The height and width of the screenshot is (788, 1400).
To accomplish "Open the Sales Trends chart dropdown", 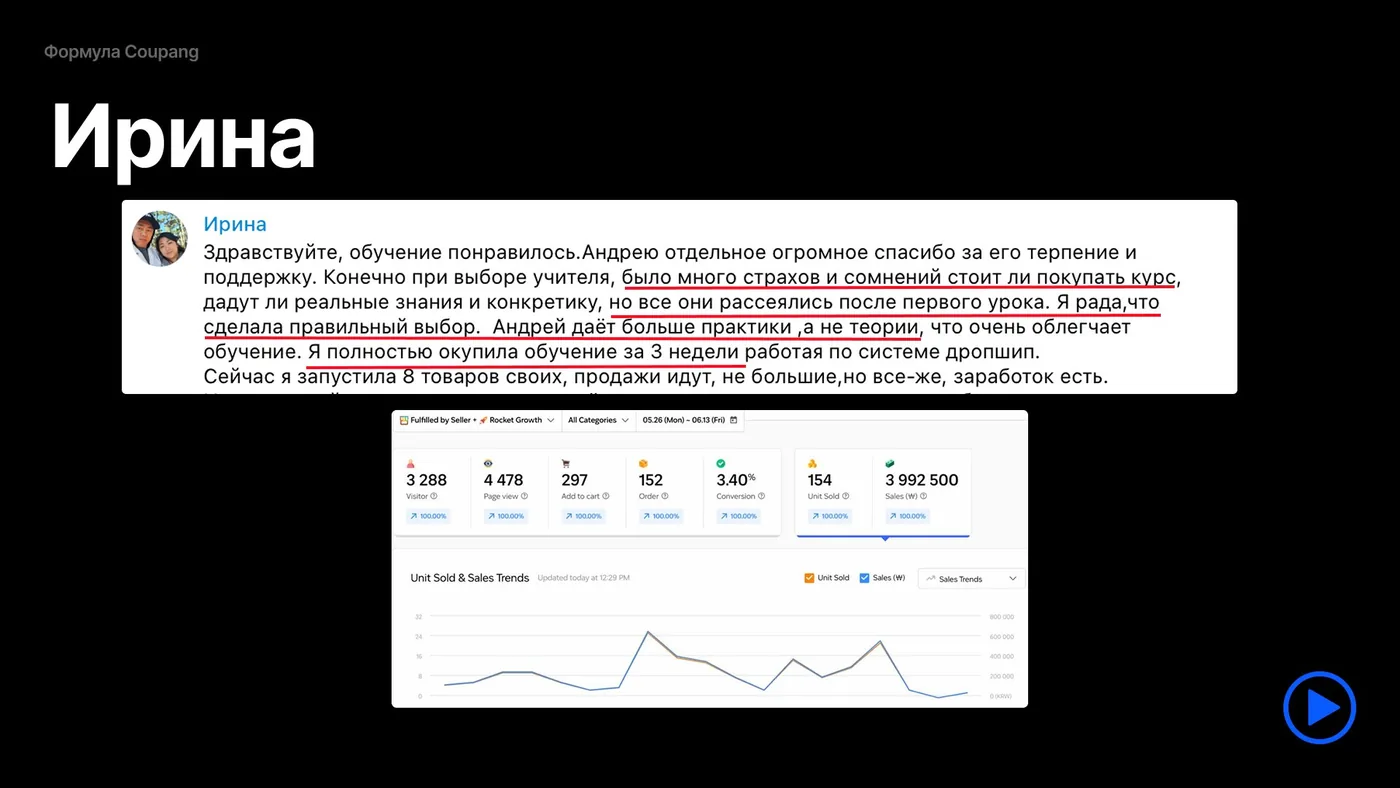I will tap(971, 579).
